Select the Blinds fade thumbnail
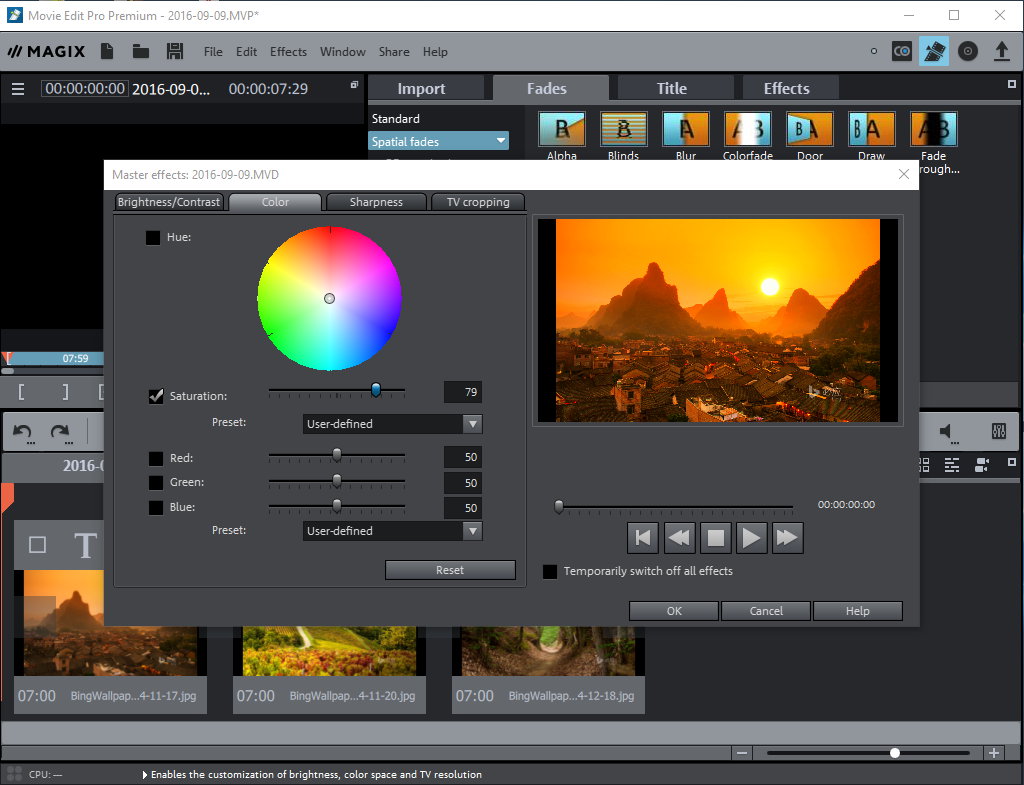1024x785 pixels. pyautogui.click(x=624, y=129)
